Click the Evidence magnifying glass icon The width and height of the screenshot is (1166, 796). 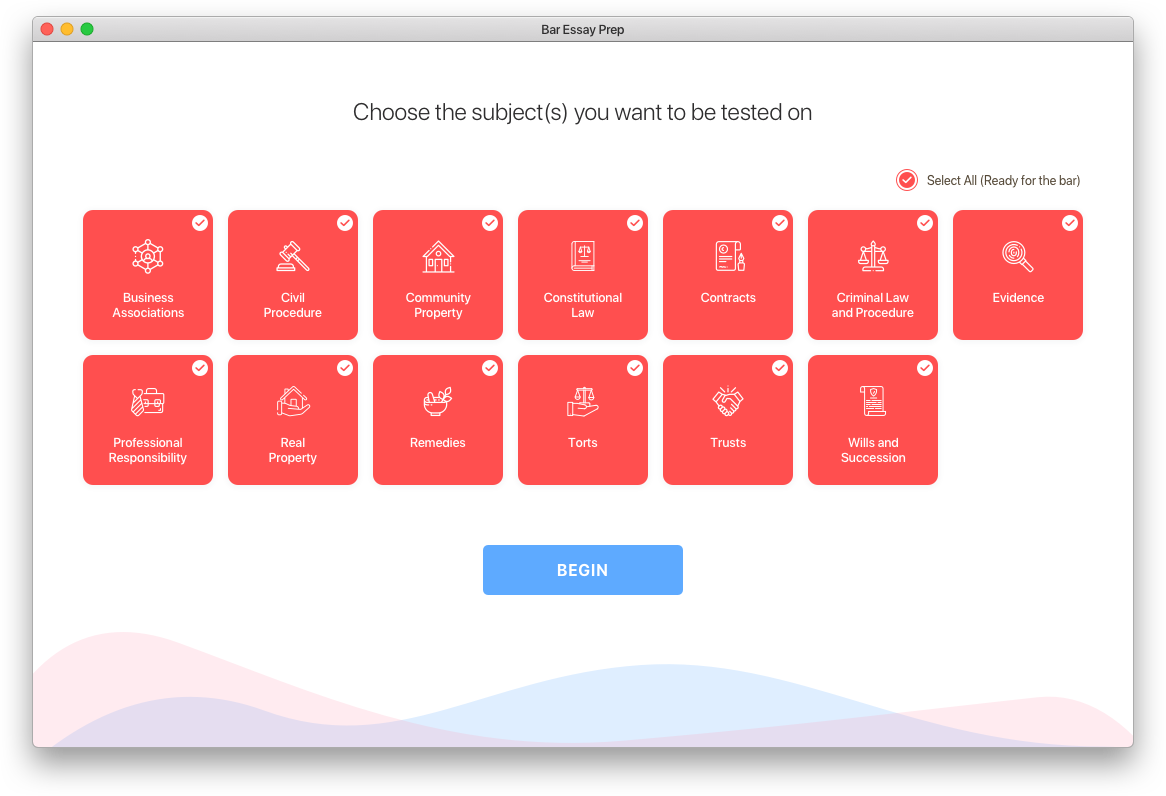(x=1018, y=257)
